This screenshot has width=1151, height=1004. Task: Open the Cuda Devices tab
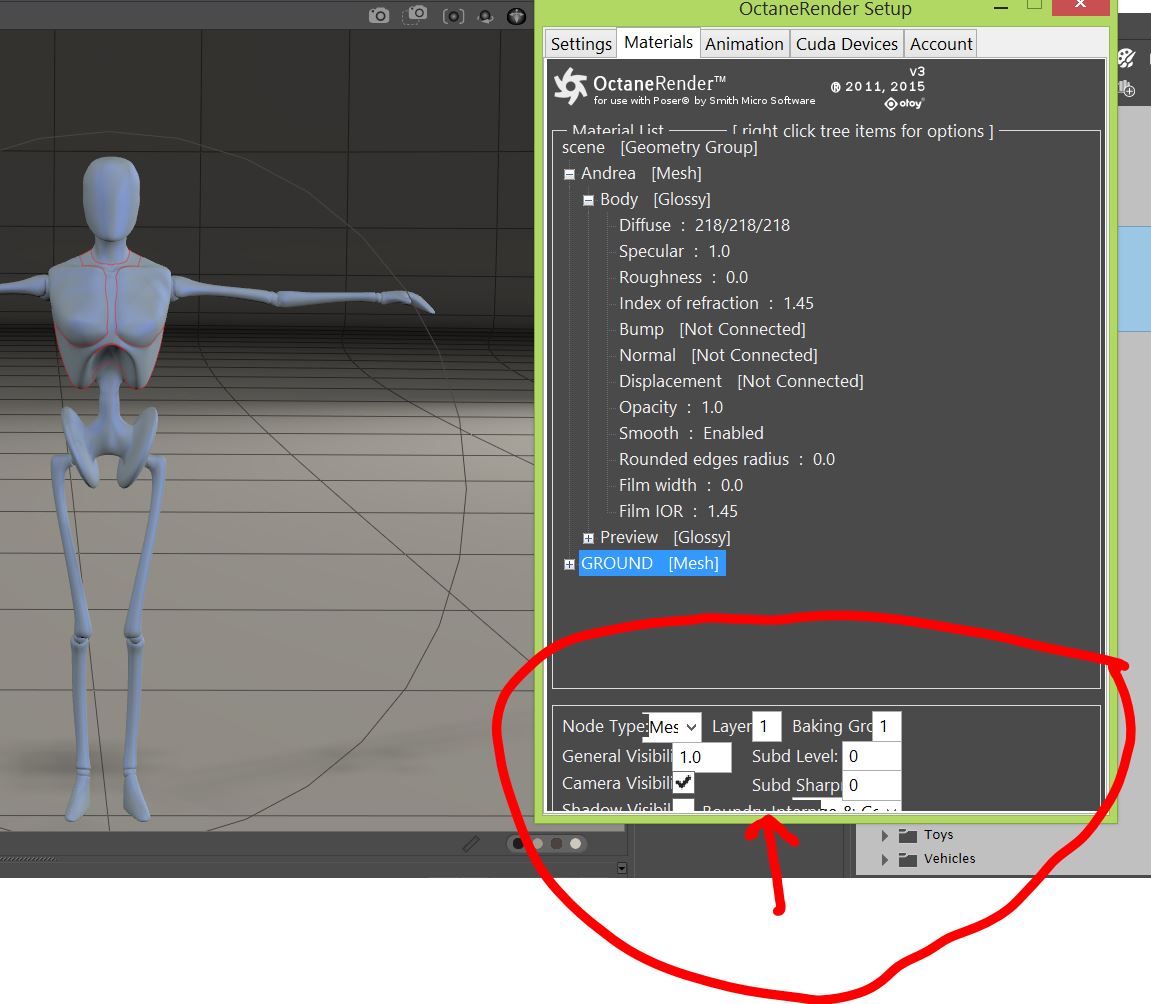846,44
